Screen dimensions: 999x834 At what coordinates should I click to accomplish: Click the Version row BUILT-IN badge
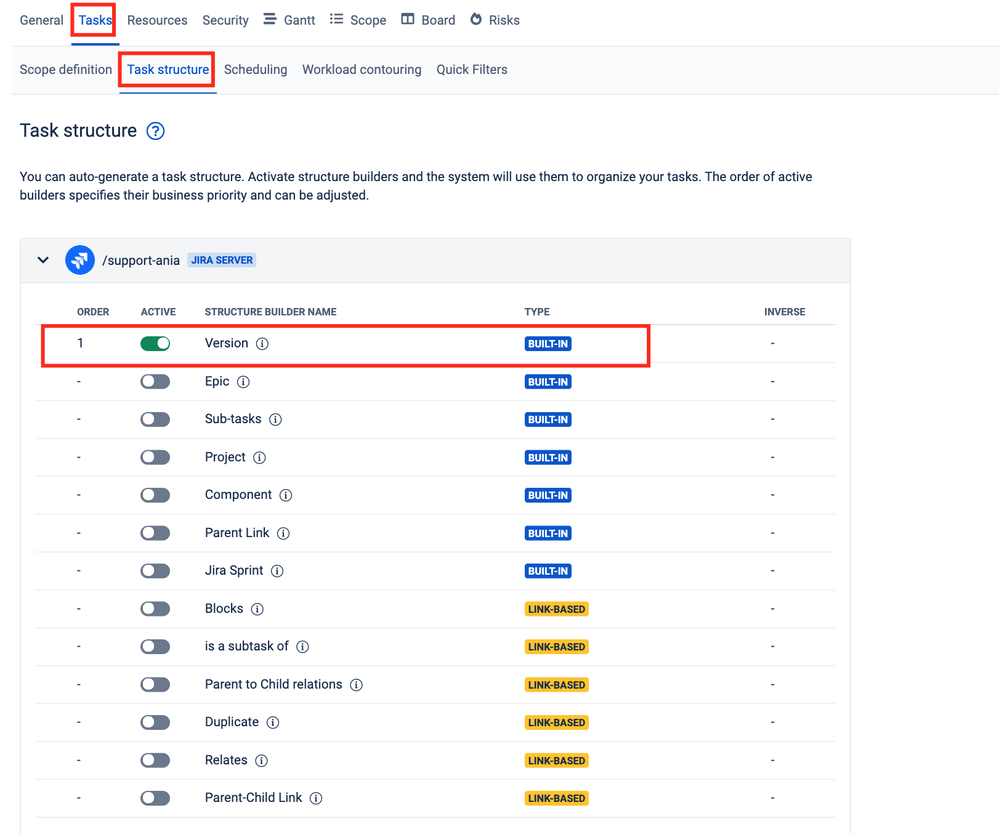pyautogui.click(x=548, y=344)
